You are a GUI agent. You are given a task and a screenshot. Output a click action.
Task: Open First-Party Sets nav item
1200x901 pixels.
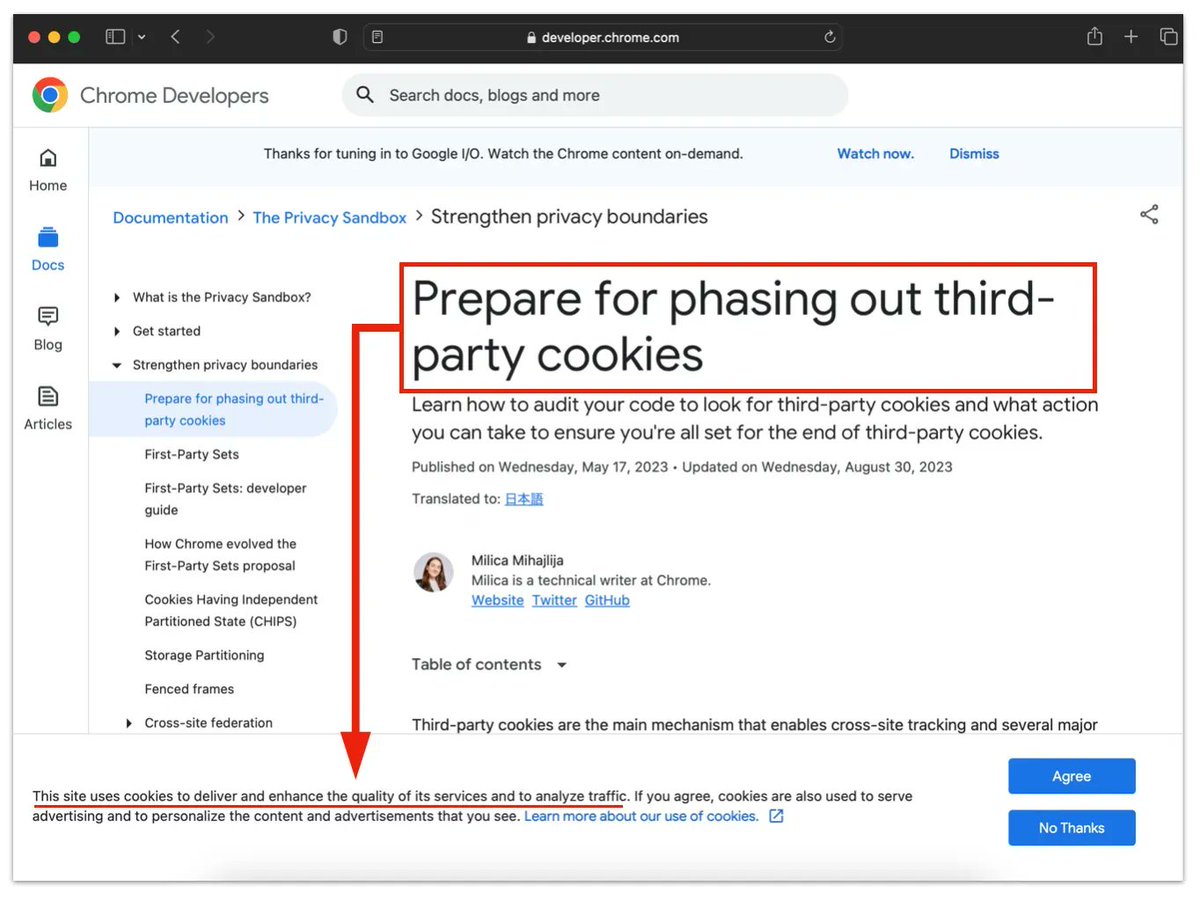(192, 454)
